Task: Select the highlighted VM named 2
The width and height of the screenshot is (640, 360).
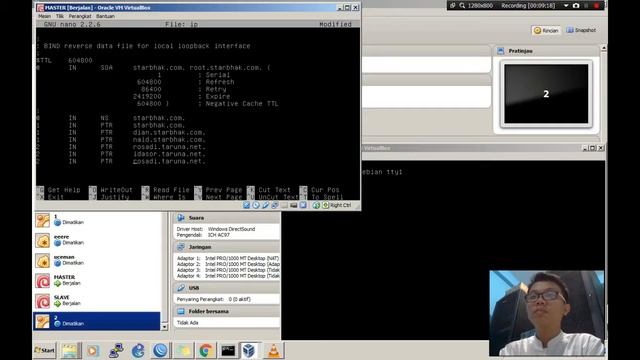Action: pos(97,321)
